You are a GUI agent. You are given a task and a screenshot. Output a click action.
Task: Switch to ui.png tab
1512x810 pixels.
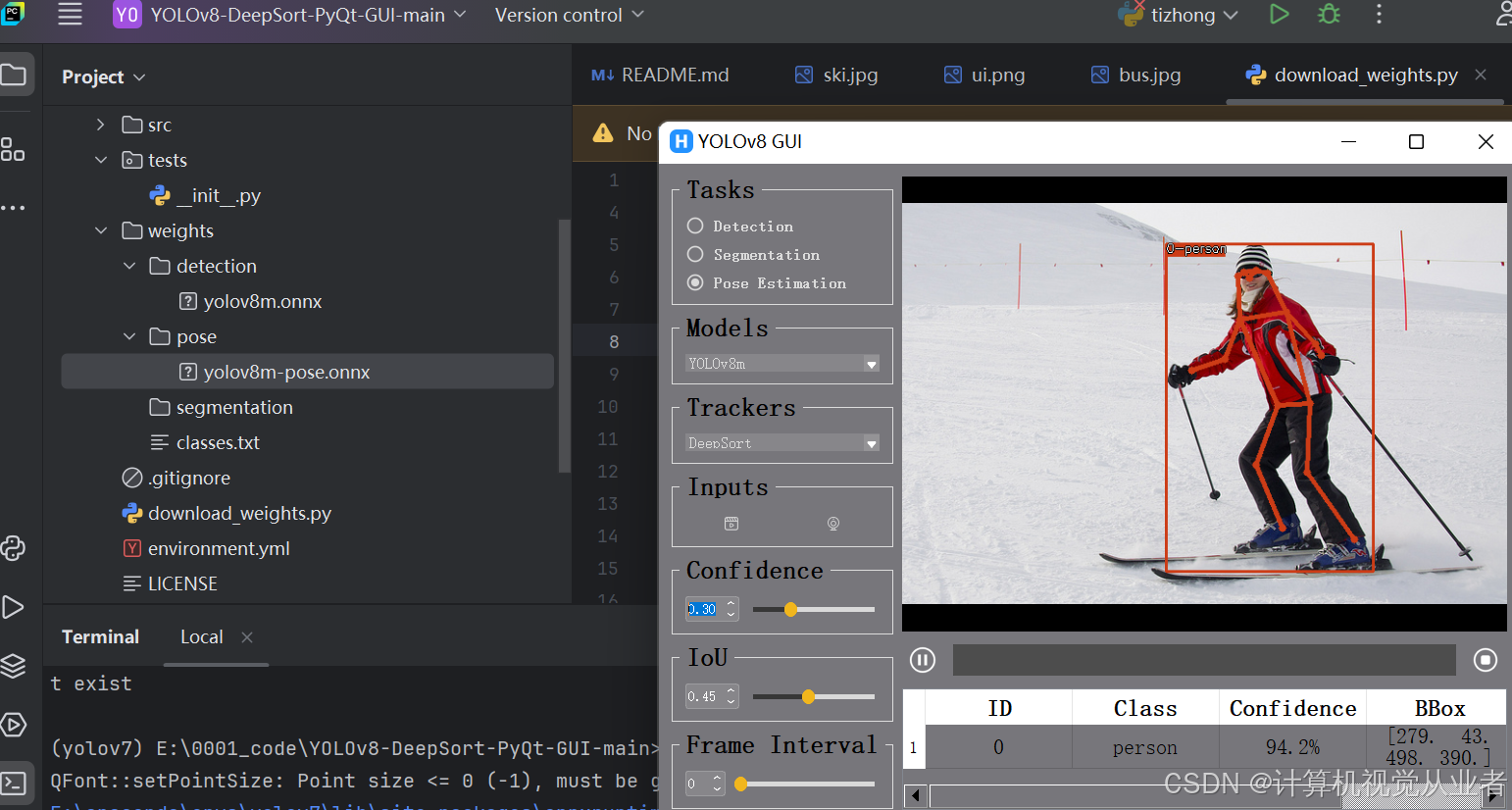[984, 75]
